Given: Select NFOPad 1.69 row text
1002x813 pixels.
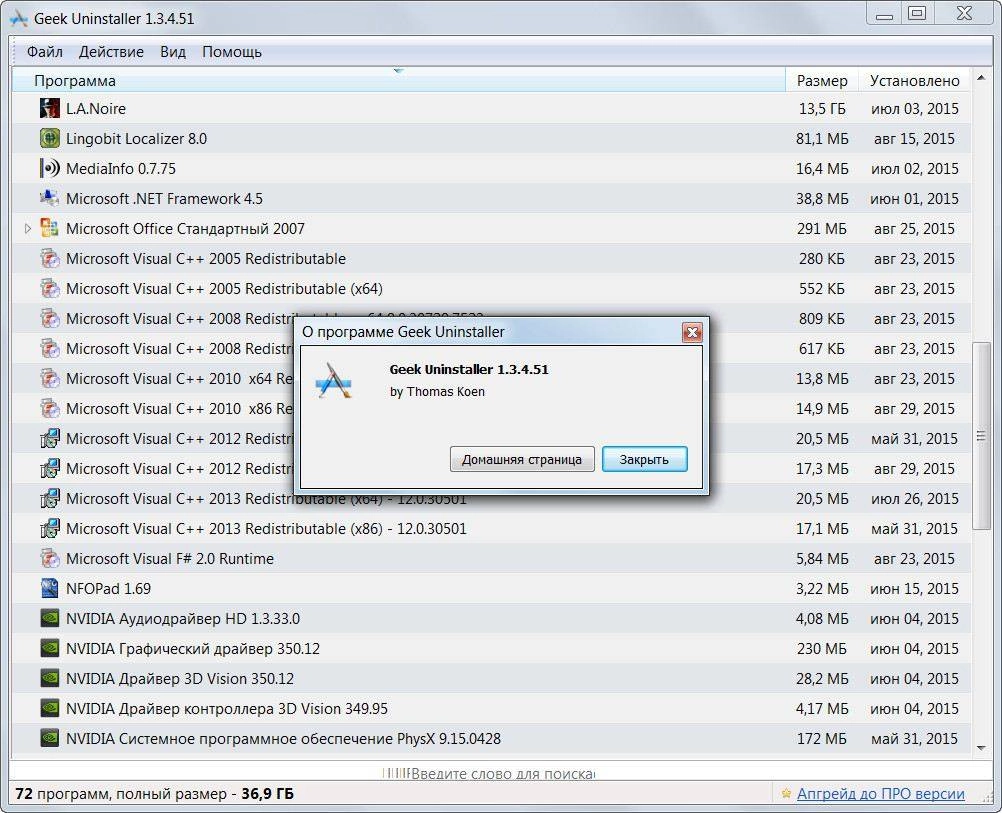Looking at the screenshot, I should [x=109, y=589].
